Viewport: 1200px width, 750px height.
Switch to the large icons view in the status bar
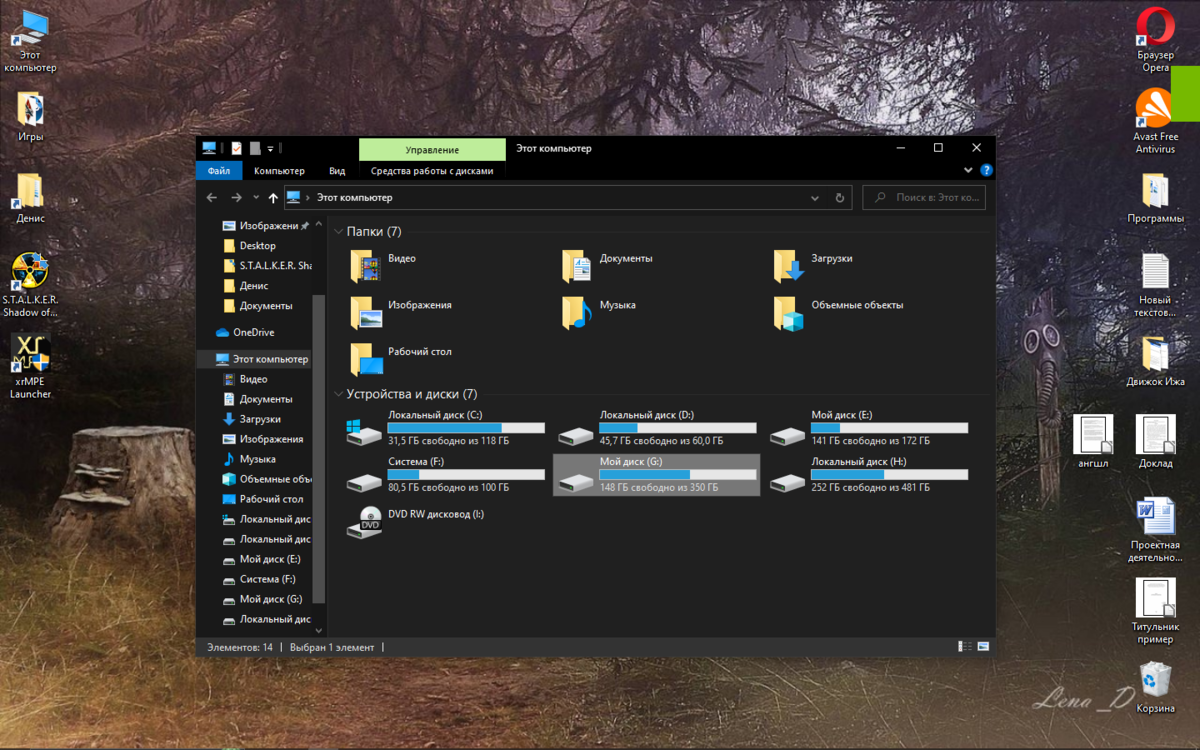point(983,647)
